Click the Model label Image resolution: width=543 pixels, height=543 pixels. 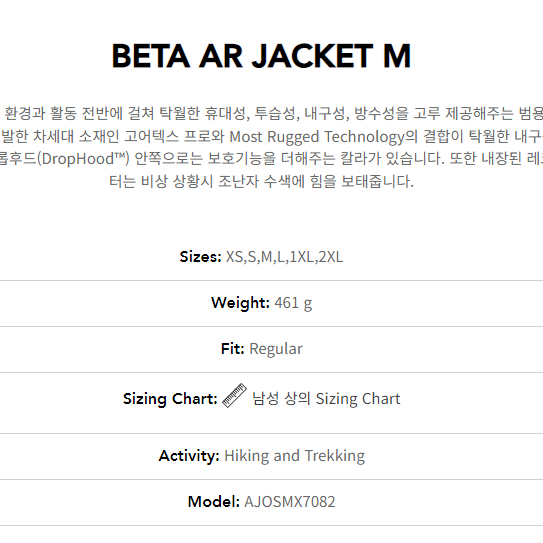point(214,501)
